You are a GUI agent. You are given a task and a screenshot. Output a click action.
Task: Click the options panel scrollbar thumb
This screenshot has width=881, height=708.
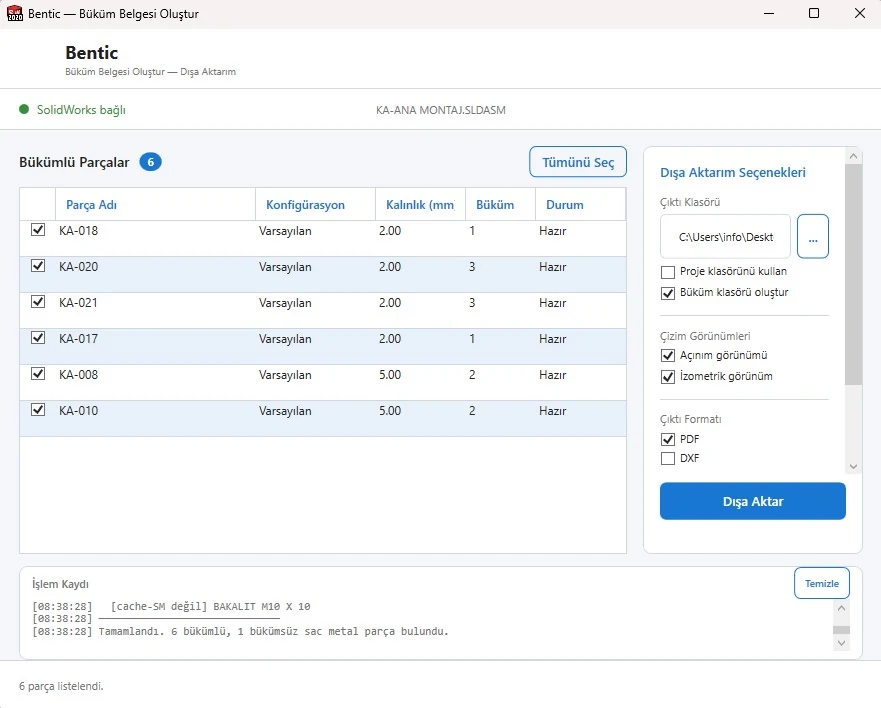(853, 274)
